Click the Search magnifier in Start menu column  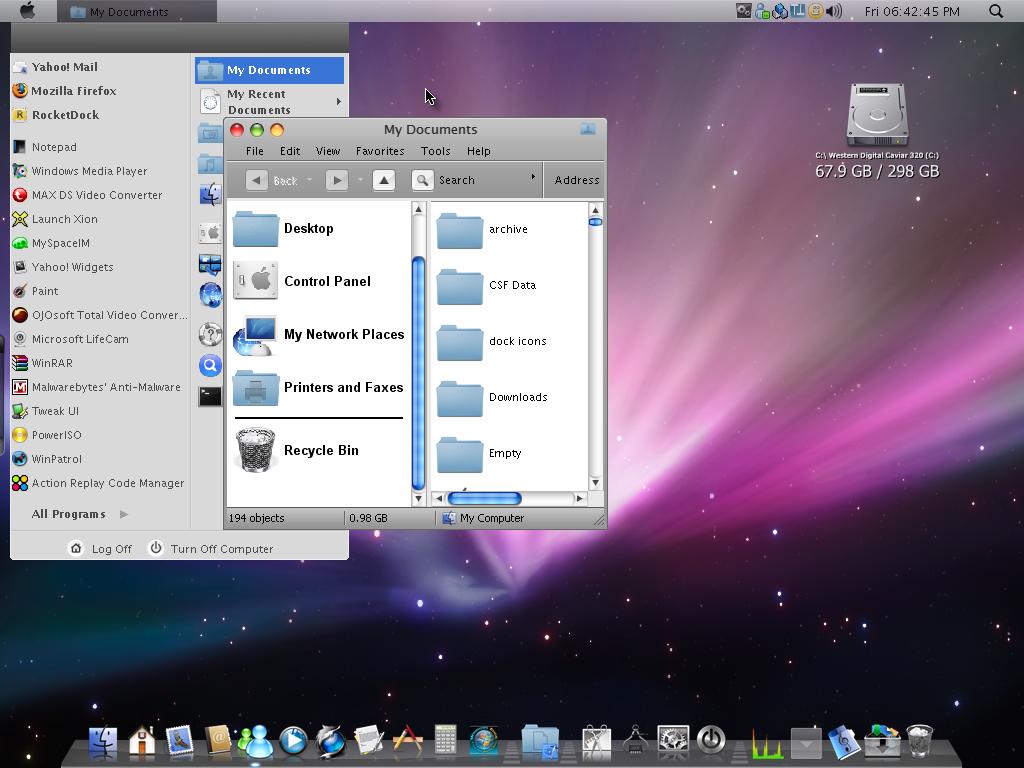(x=210, y=365)
